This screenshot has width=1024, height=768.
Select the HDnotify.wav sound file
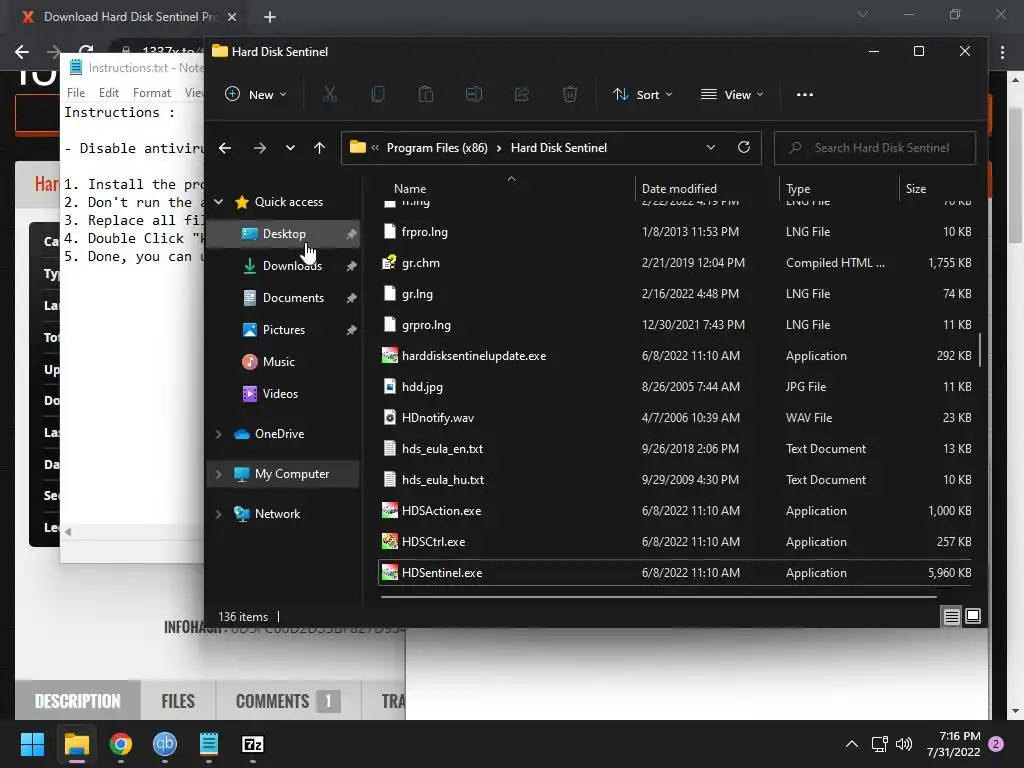[675, 418]
